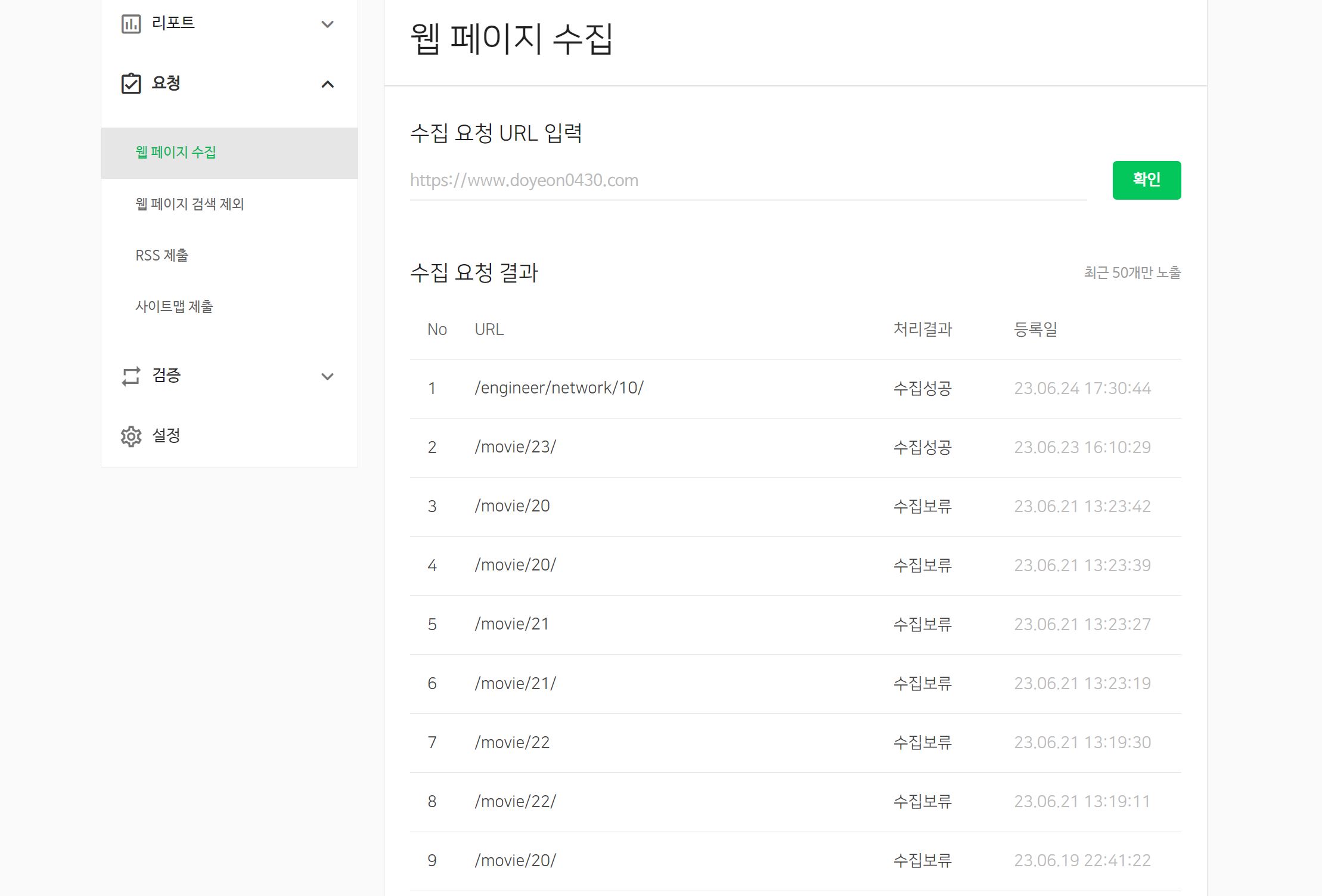The image size is (1322, 896).
Task: Collapse the 요청 menu chevron
Action: [x=327, y=84]
